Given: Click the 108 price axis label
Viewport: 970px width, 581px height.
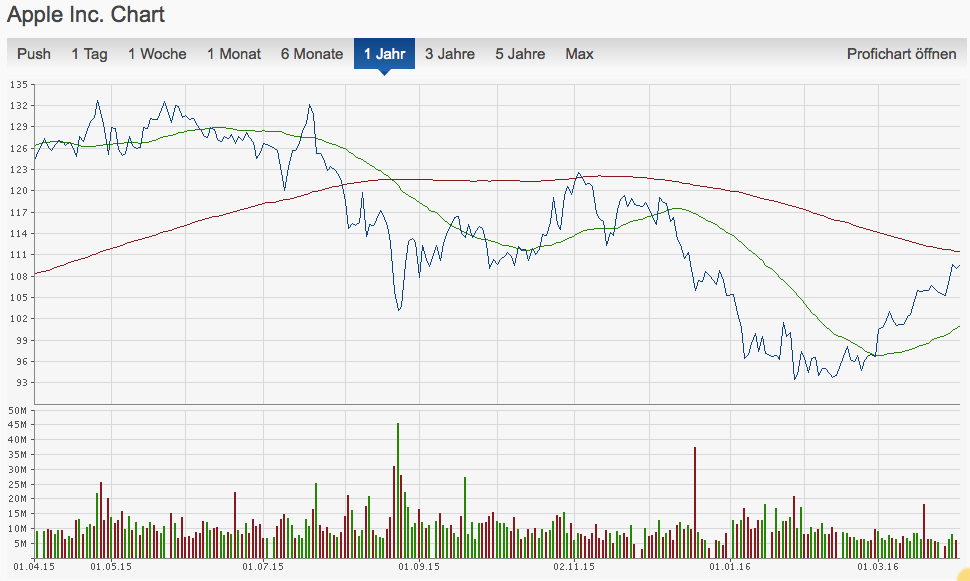Looking at the screenshot, I should (x=19, y=276).
